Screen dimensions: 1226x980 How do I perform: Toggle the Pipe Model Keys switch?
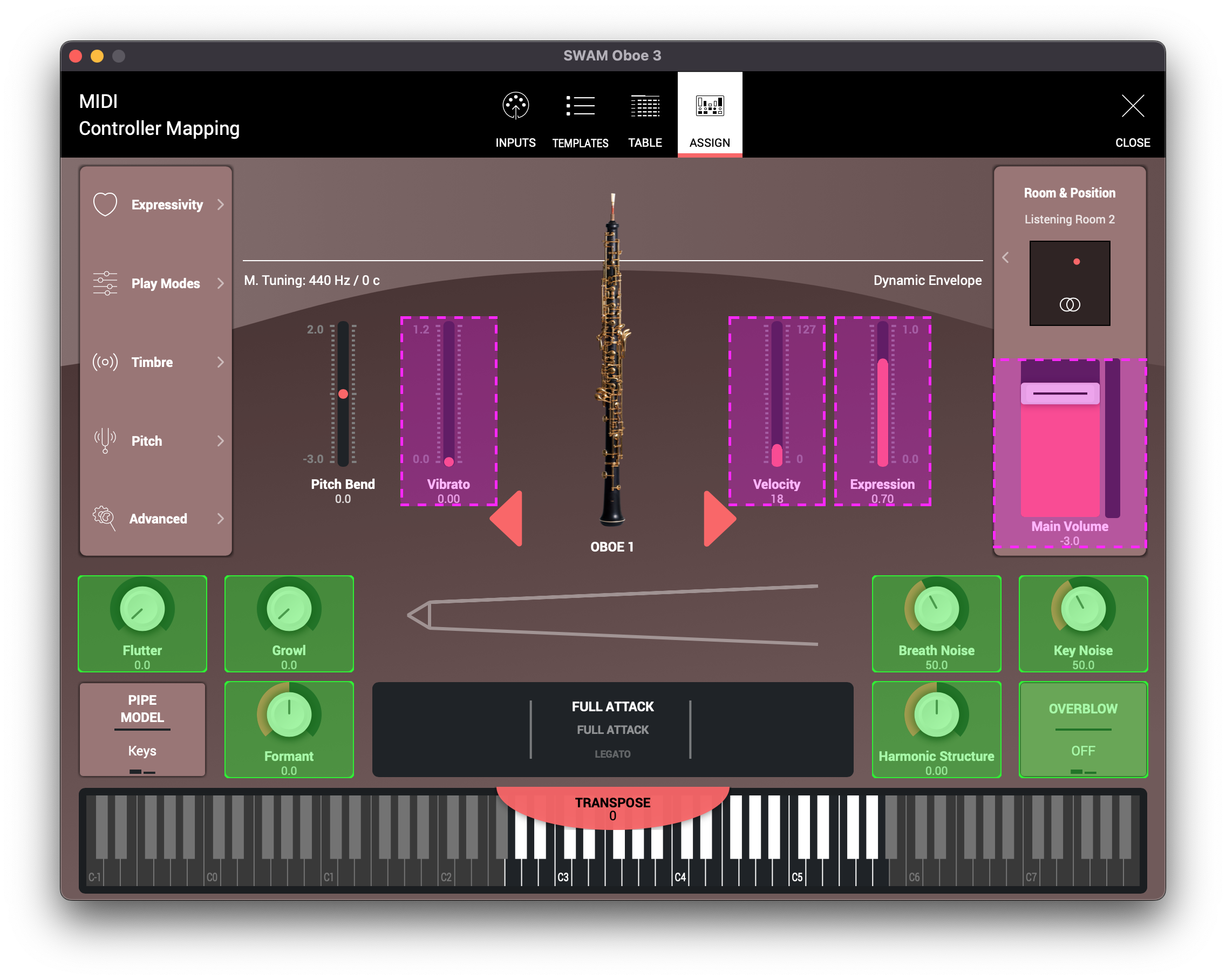(x=142, y=751)
